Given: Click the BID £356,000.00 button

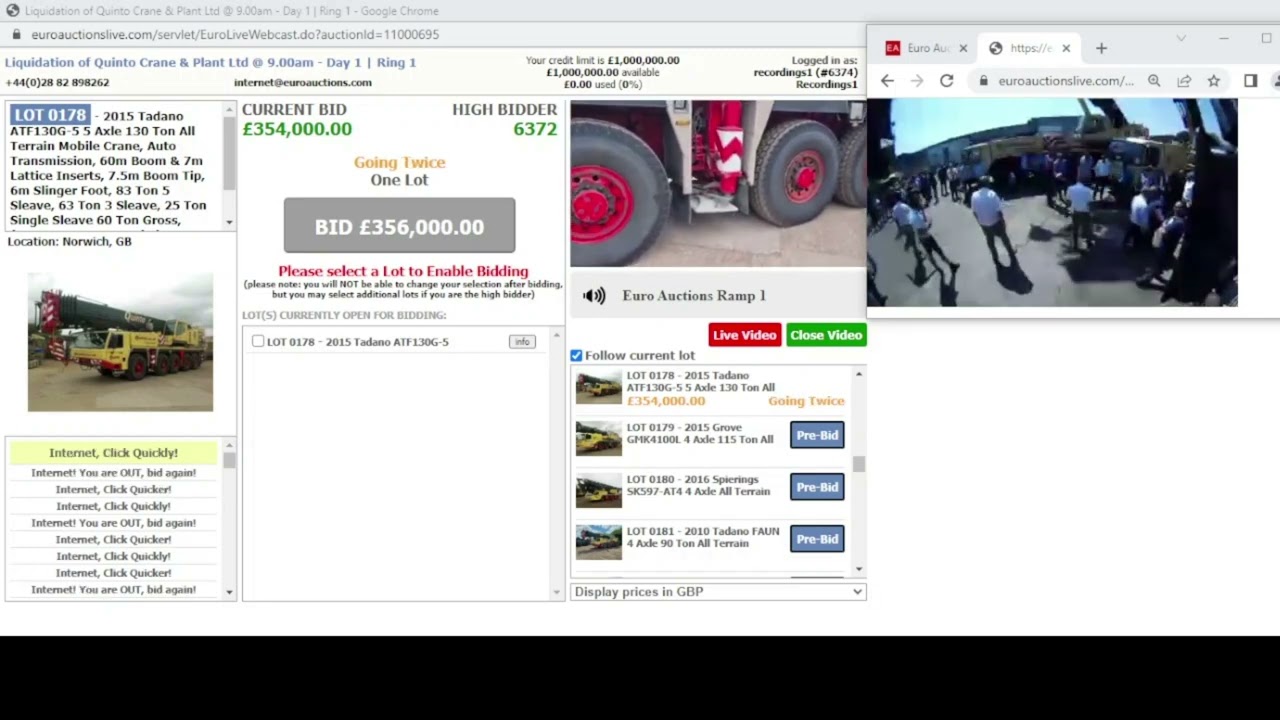Looking at the screenshot, I should point(399,226).
